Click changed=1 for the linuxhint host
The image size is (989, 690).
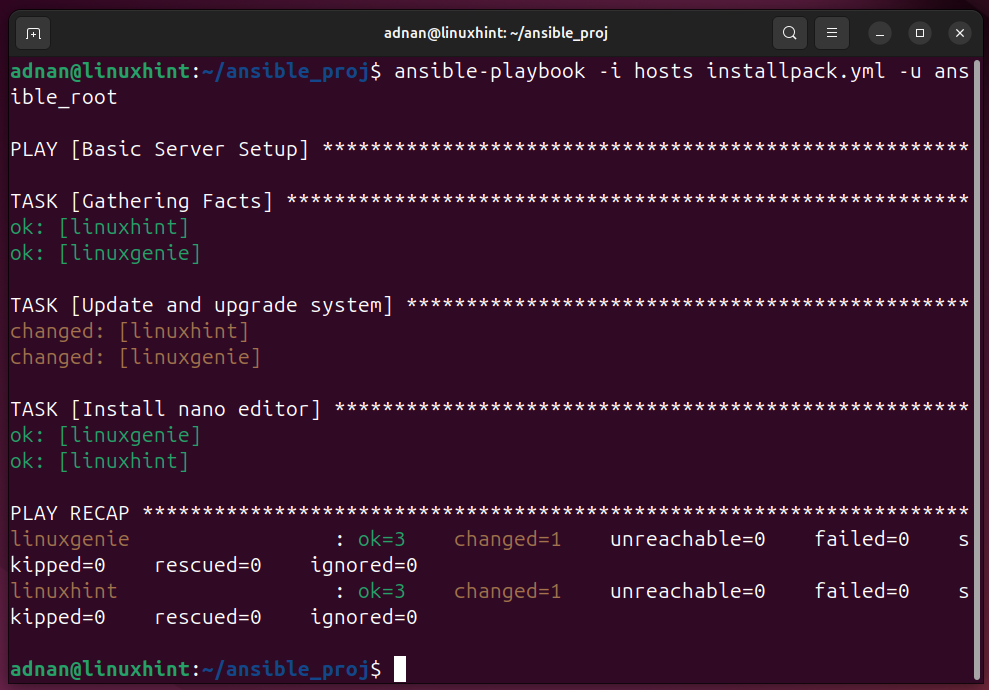coord(507,590)
